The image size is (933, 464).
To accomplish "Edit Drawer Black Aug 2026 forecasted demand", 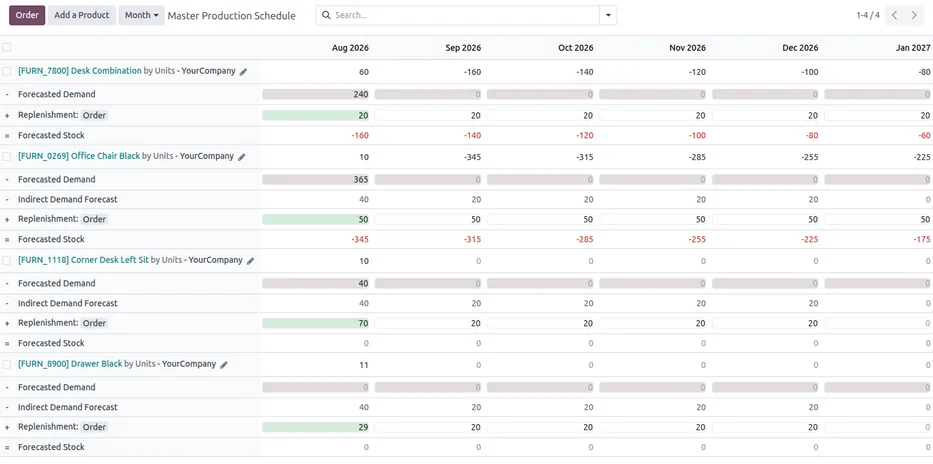I will click(315, 387).
